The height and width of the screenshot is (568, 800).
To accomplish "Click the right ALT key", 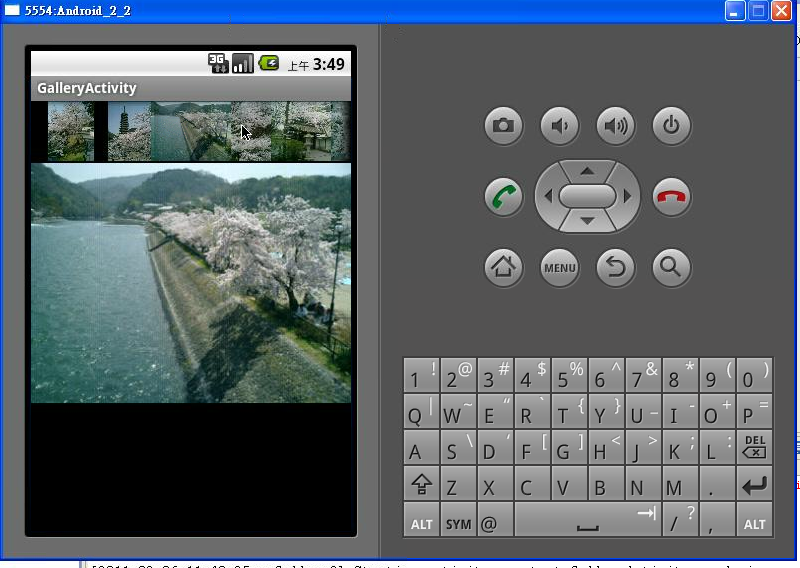I will tap(755, 520).
